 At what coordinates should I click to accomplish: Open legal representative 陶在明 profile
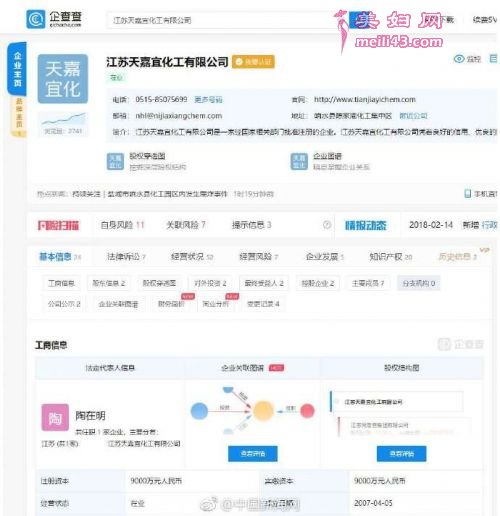(x=90, y=416)
